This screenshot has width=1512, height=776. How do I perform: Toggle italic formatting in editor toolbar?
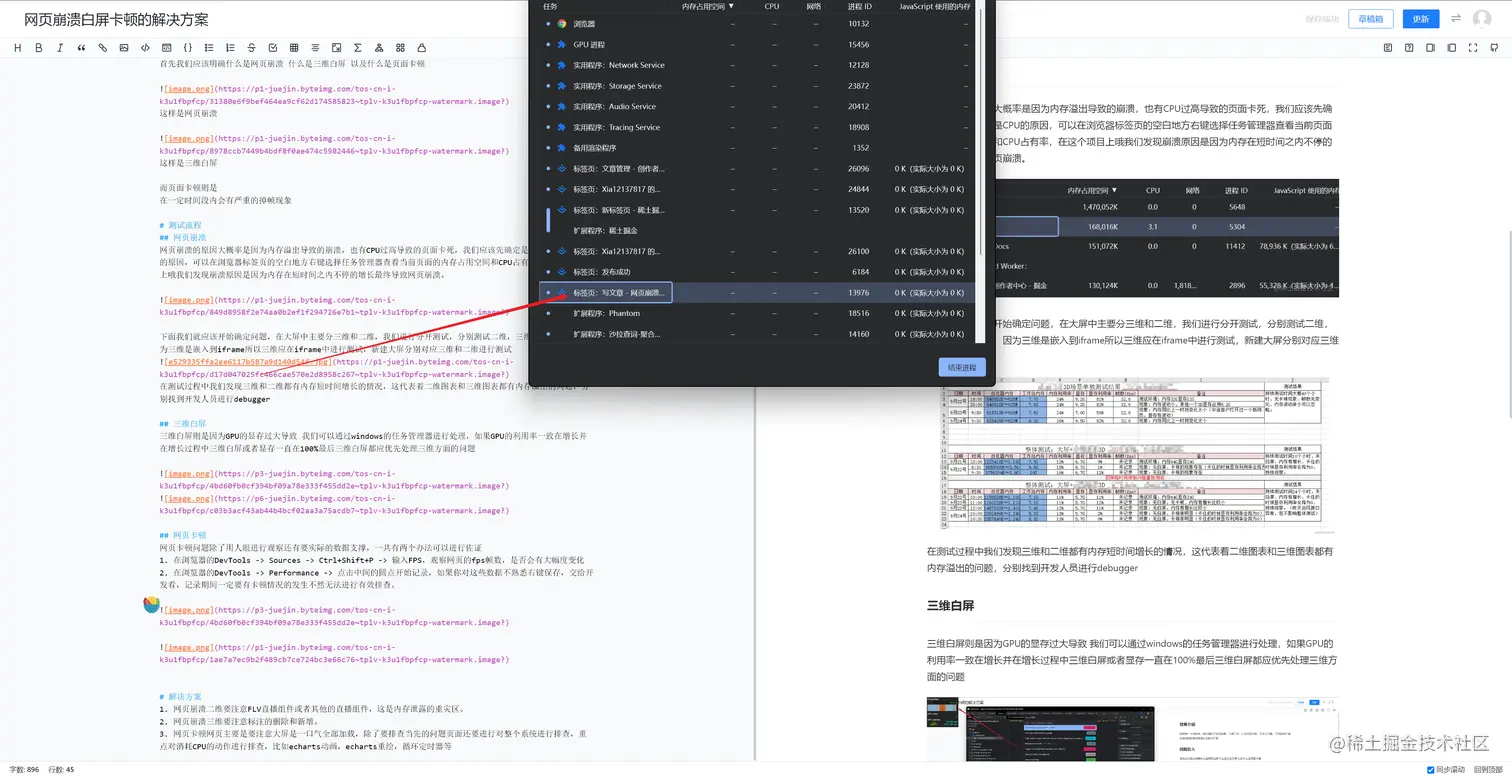point(60,47)
